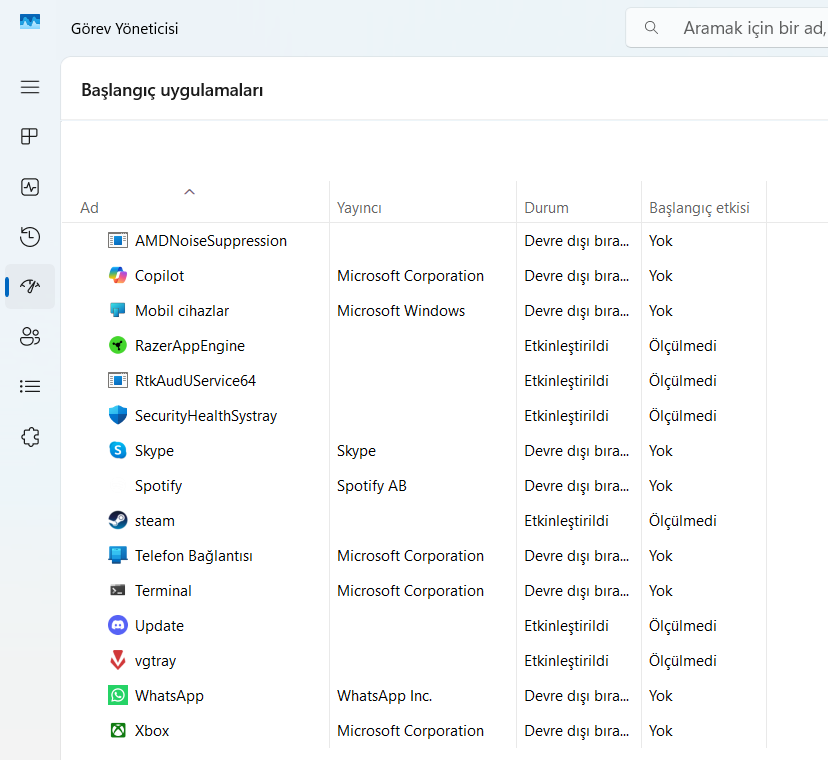Select the WhatsApp row
The image size is (828, 760).
click(169, 696)
